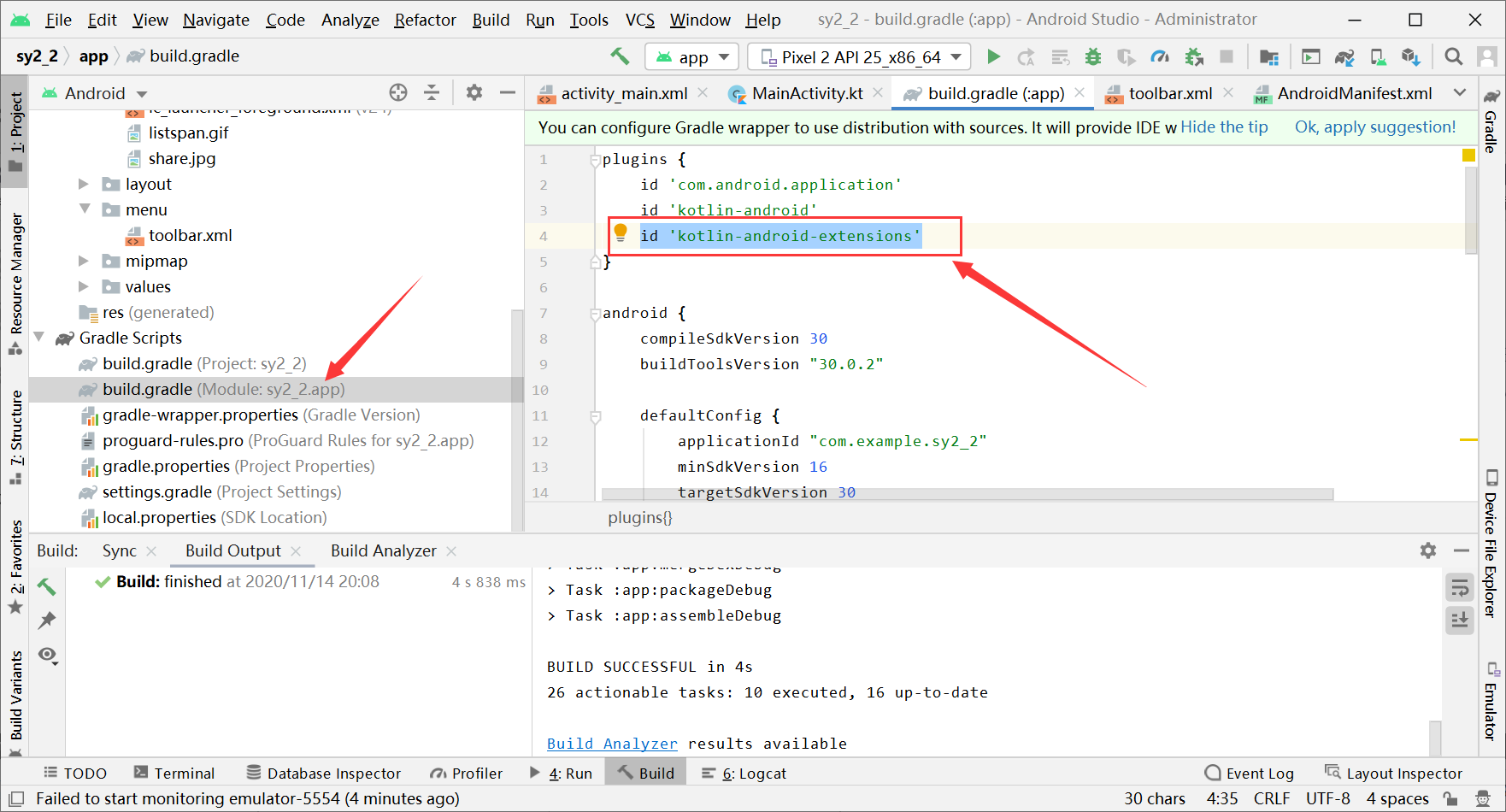
Task: Expand the layout folder
Action: pos(84,184)
